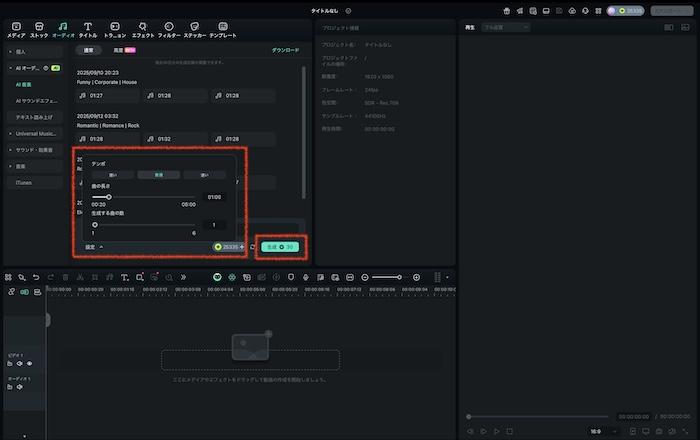Switch to the オーディオ (Audio) tab
700x440 pixels.
[x=63, y=29]
